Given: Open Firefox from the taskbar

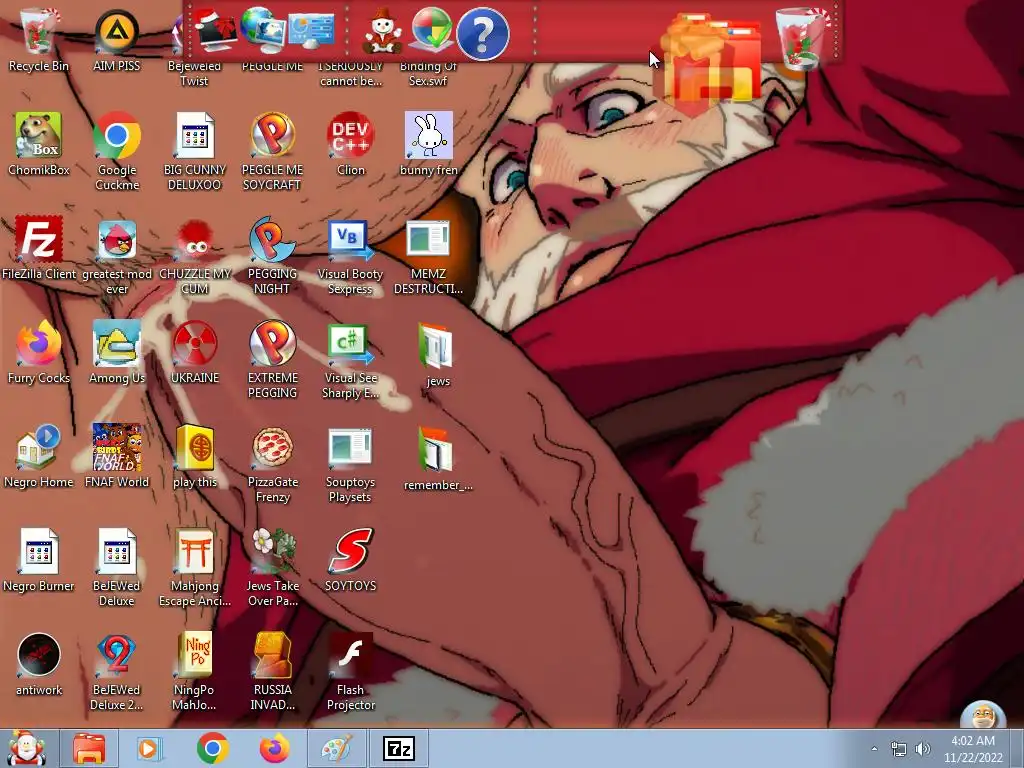Looking at the screenshot, I should (x=274, y=748).
